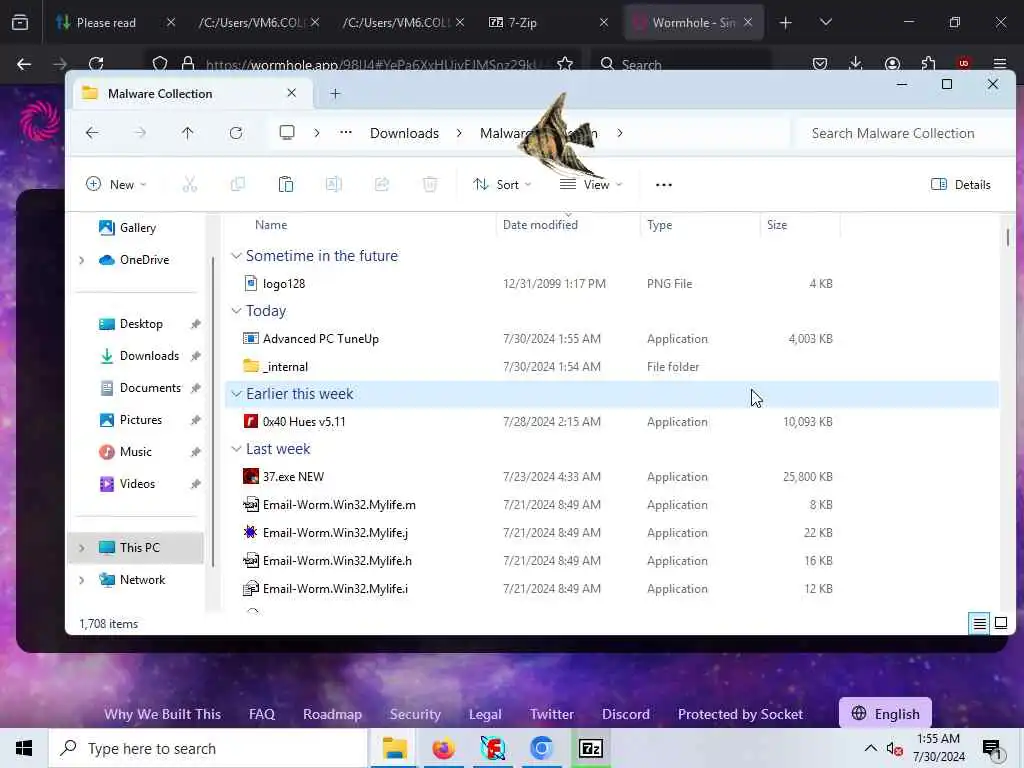Close the Malware Collection tab

292,93
